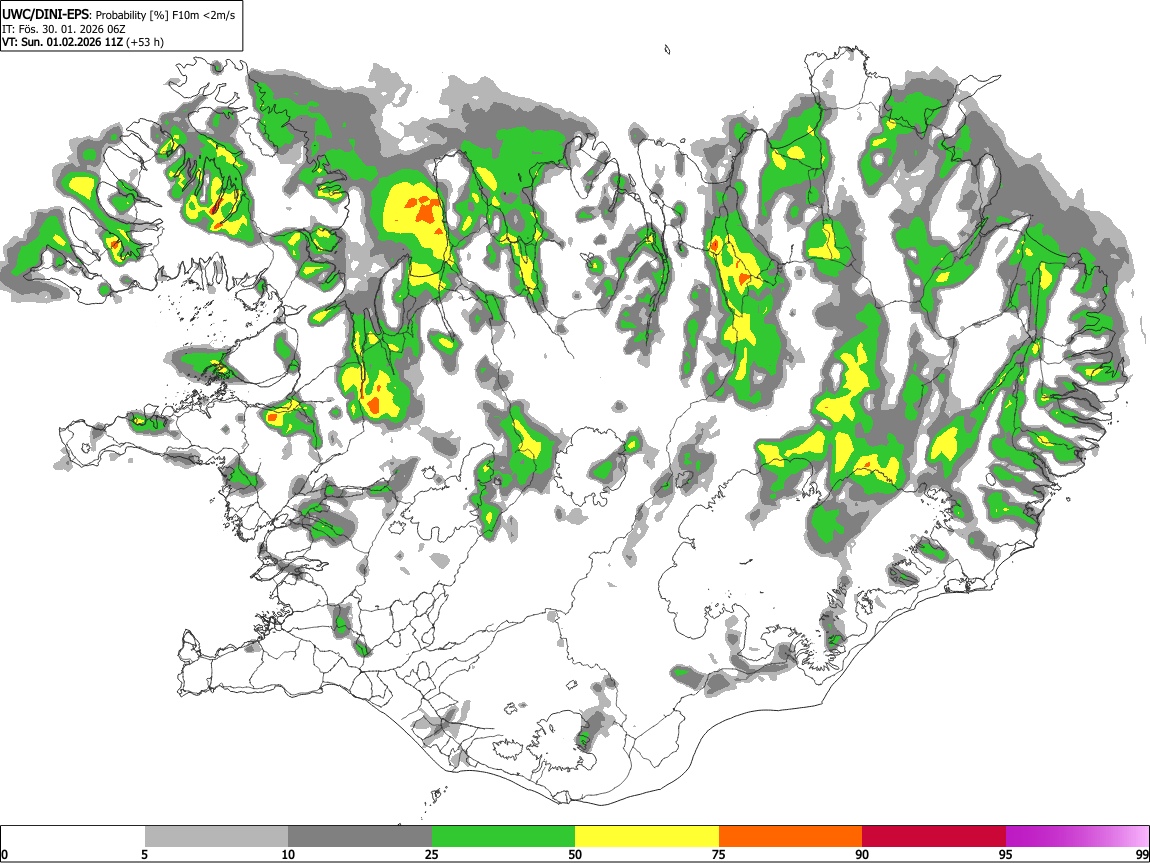Click the yellow 50–75% legend swatch
Screen dimensions: 1150x863
(x=647, y=836)
